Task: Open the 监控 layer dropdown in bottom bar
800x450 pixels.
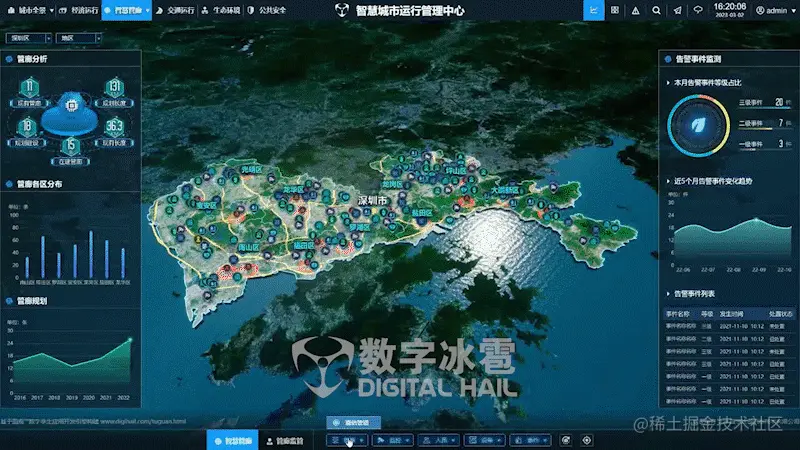Action: pos(393,440)
